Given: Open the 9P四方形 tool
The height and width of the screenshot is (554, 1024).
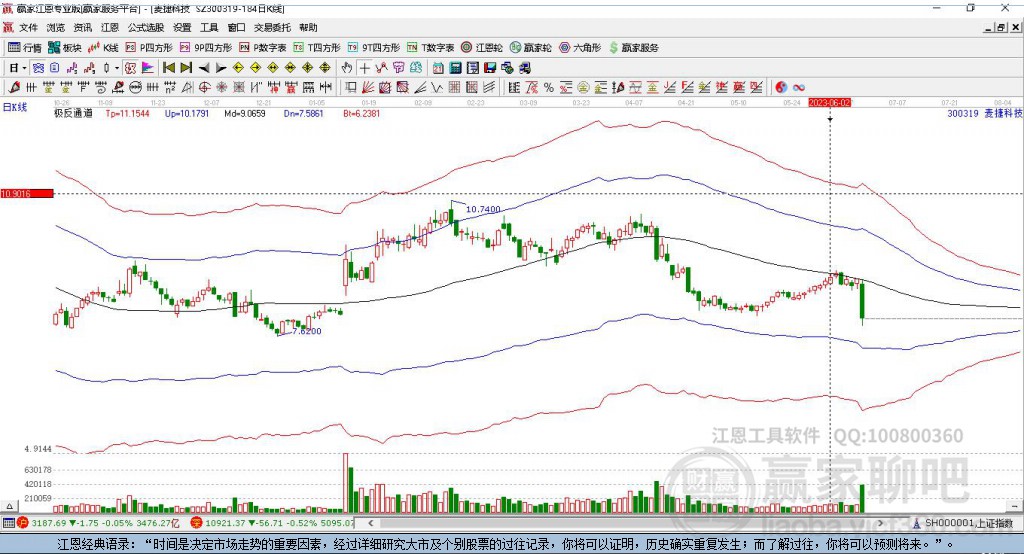Looking at the screenshot, I should [206, 48].
